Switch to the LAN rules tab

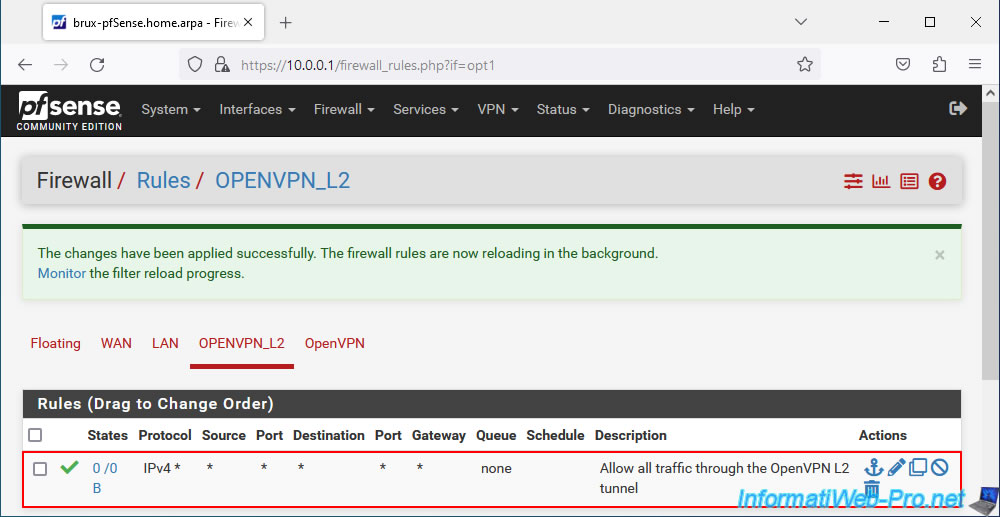point(165,344)
